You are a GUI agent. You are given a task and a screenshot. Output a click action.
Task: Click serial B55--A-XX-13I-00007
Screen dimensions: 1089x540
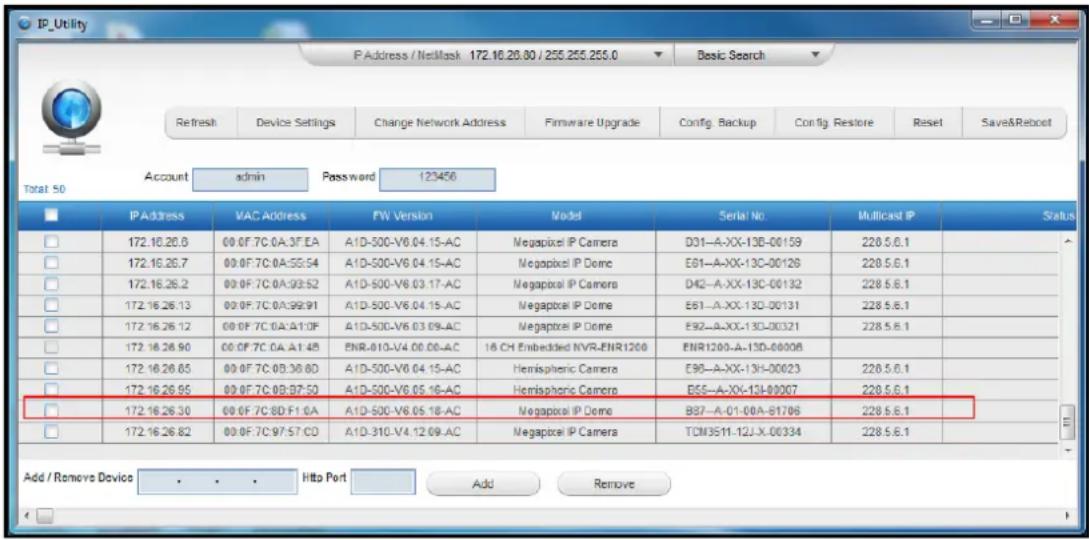pos(742,389)
